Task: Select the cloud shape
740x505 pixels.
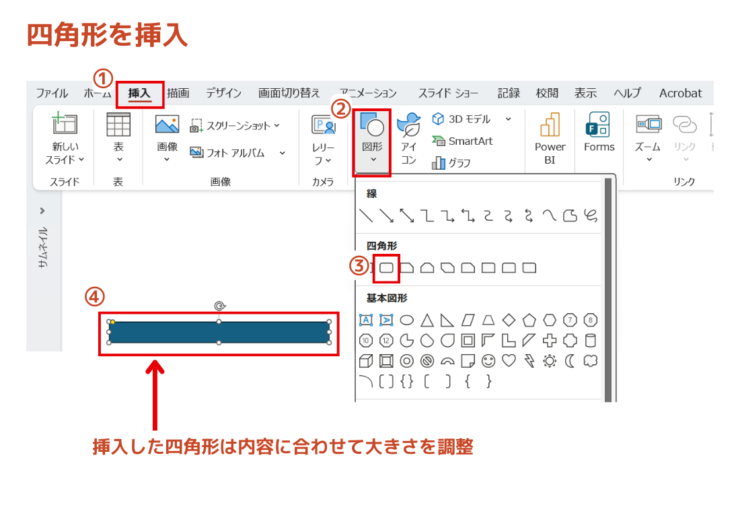Action: pos(590,361)
